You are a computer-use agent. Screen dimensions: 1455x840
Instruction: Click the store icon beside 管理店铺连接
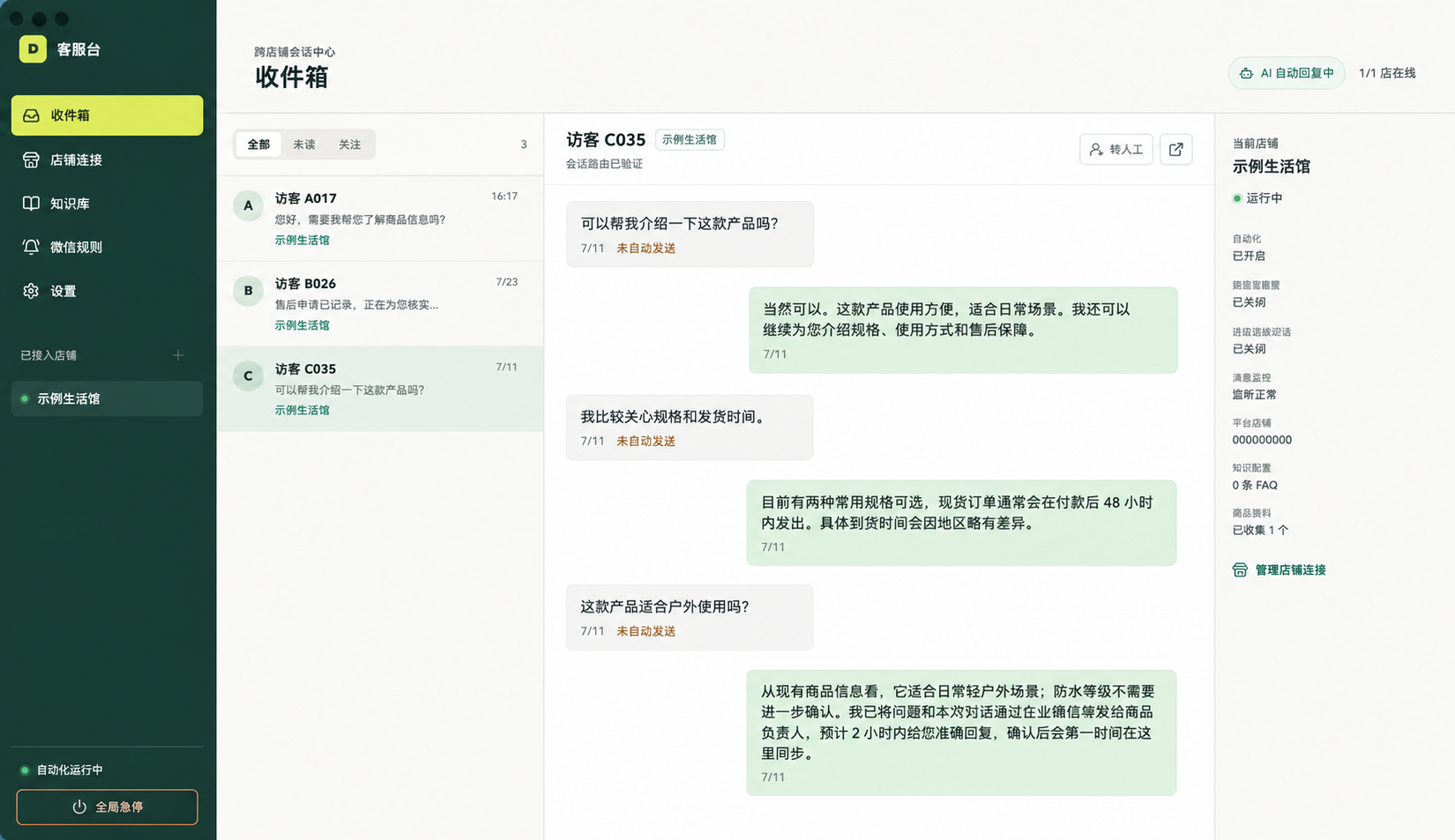1240,570
